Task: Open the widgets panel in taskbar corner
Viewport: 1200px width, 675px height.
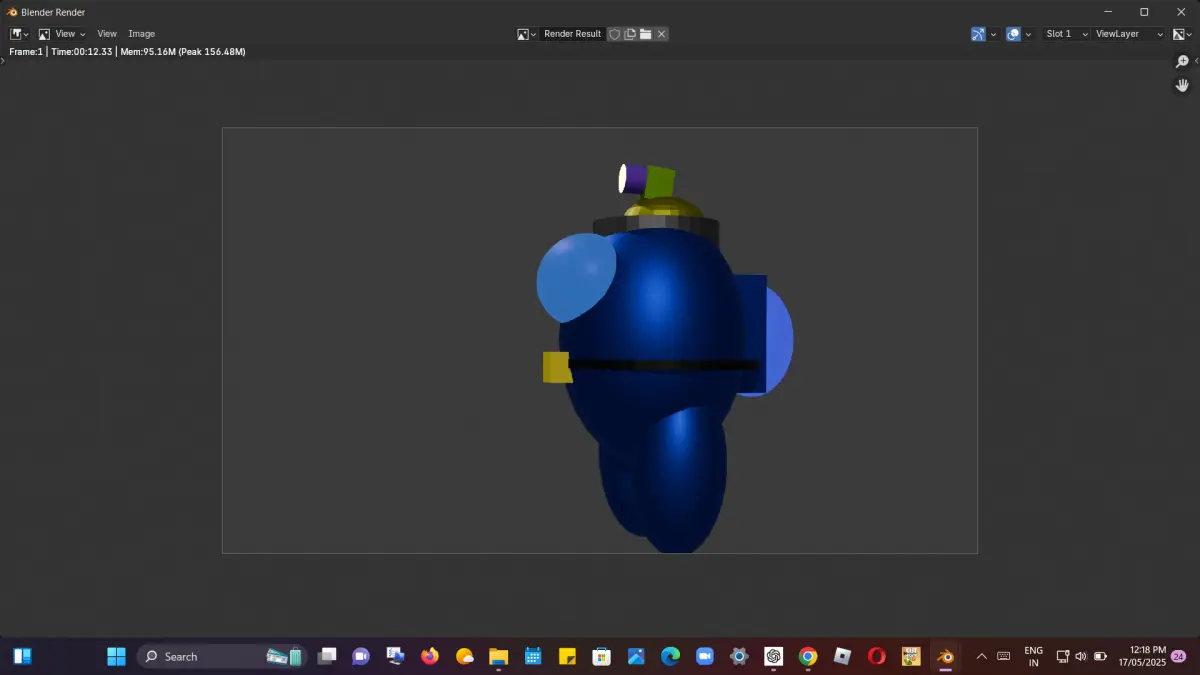Action: point(22,656)
